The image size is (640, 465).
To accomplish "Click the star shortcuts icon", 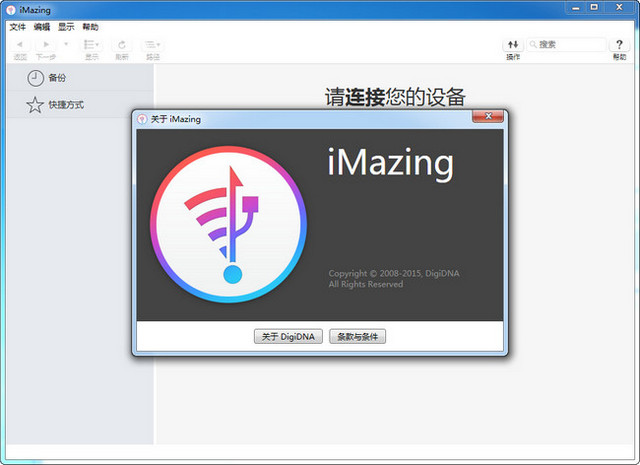I will [x=35, y=105].
